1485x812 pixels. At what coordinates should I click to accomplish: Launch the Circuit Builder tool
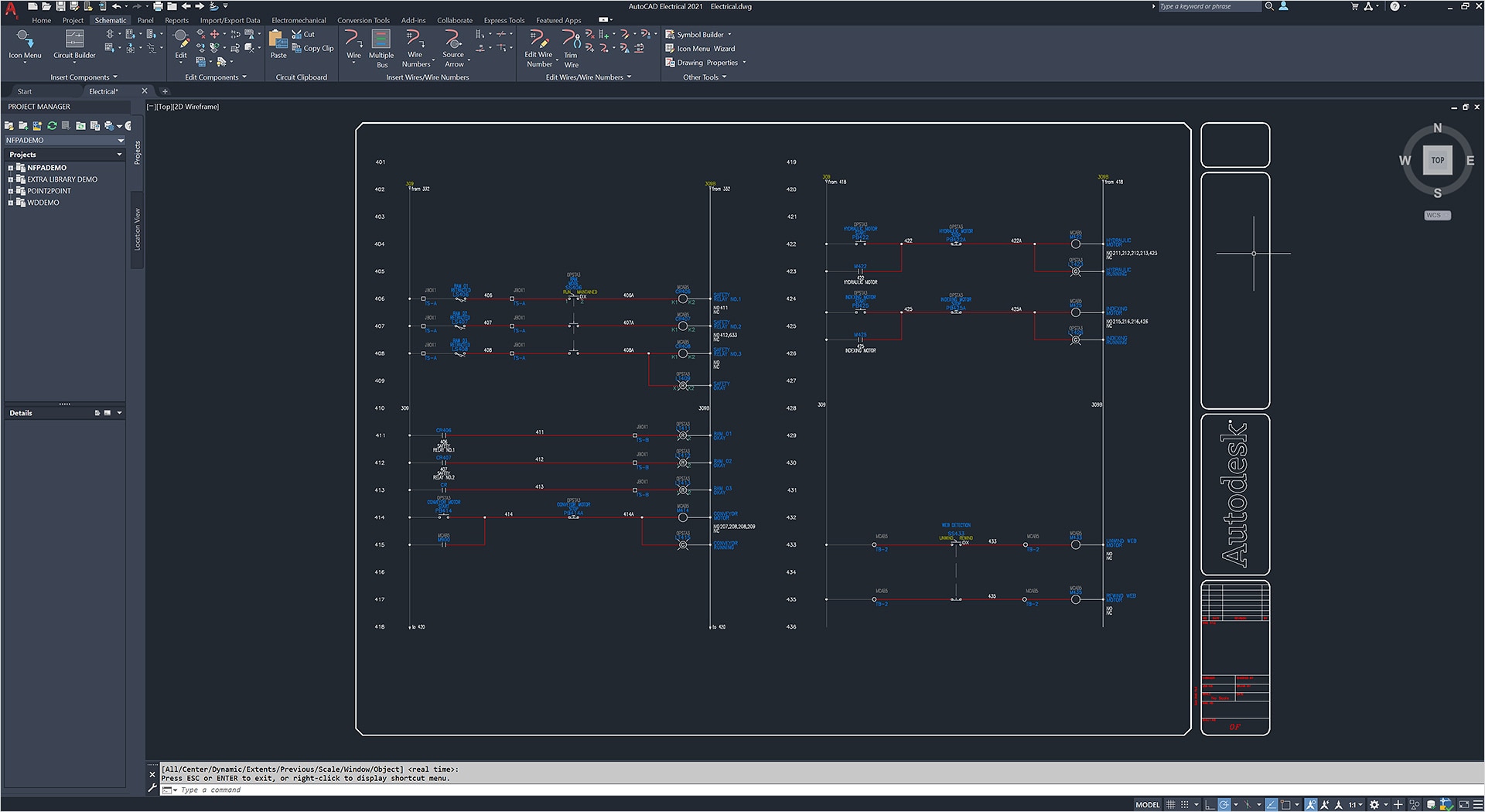pyautogui.click(x=74, y=44)
